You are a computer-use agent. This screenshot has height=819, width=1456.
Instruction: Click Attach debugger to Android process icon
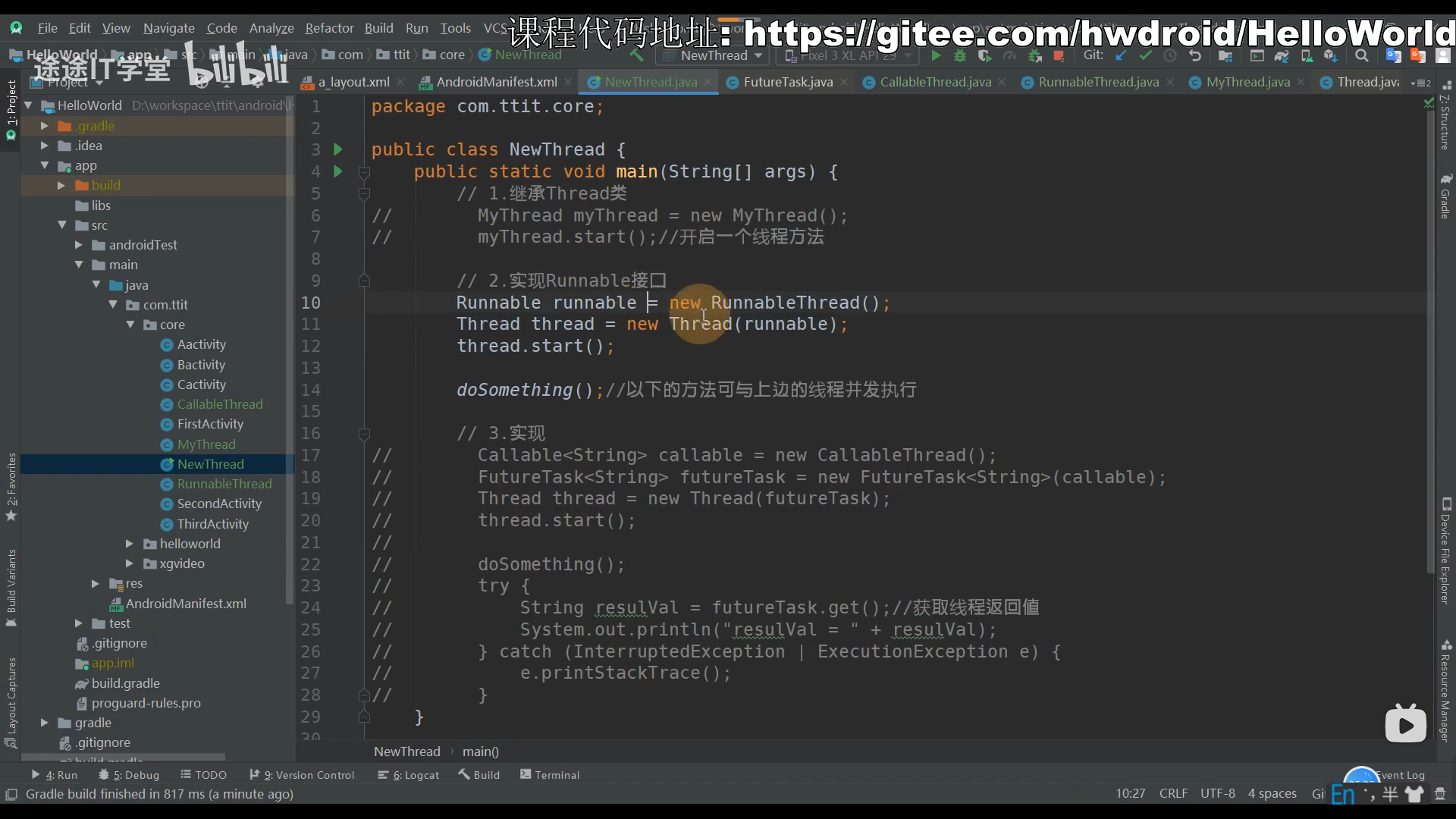click(1034, 55)
